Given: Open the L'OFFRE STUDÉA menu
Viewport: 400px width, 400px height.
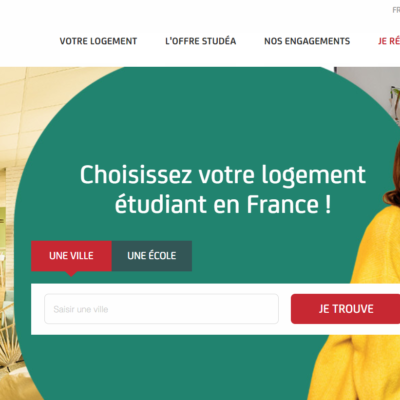Looking at the screenshot, I should (x=201, y=41).
